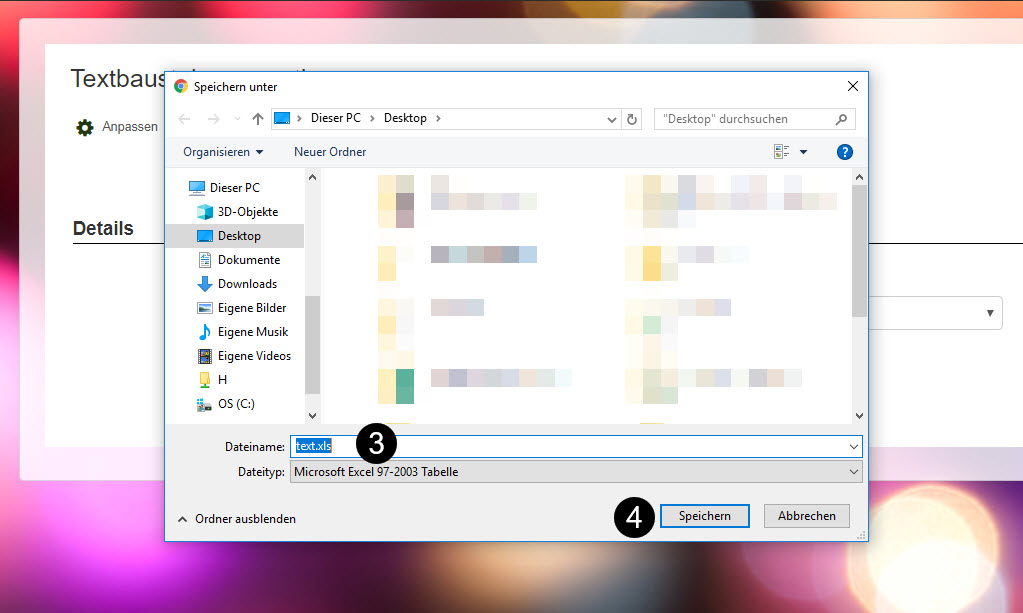Click the Back arrow in the dialog
Viewport: 1023px width, 613px height.
184,119
